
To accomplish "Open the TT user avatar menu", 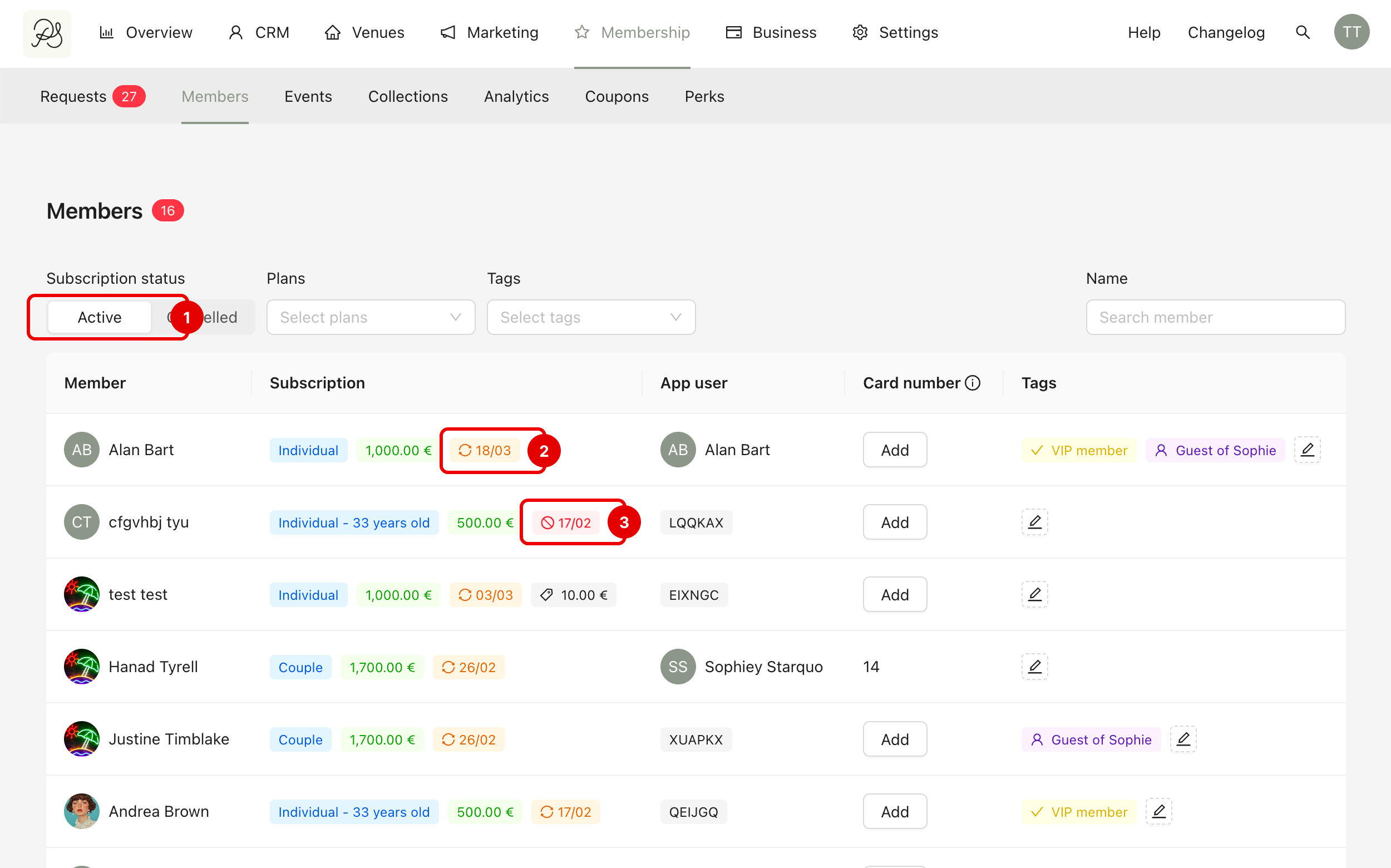I will 1351,33.
